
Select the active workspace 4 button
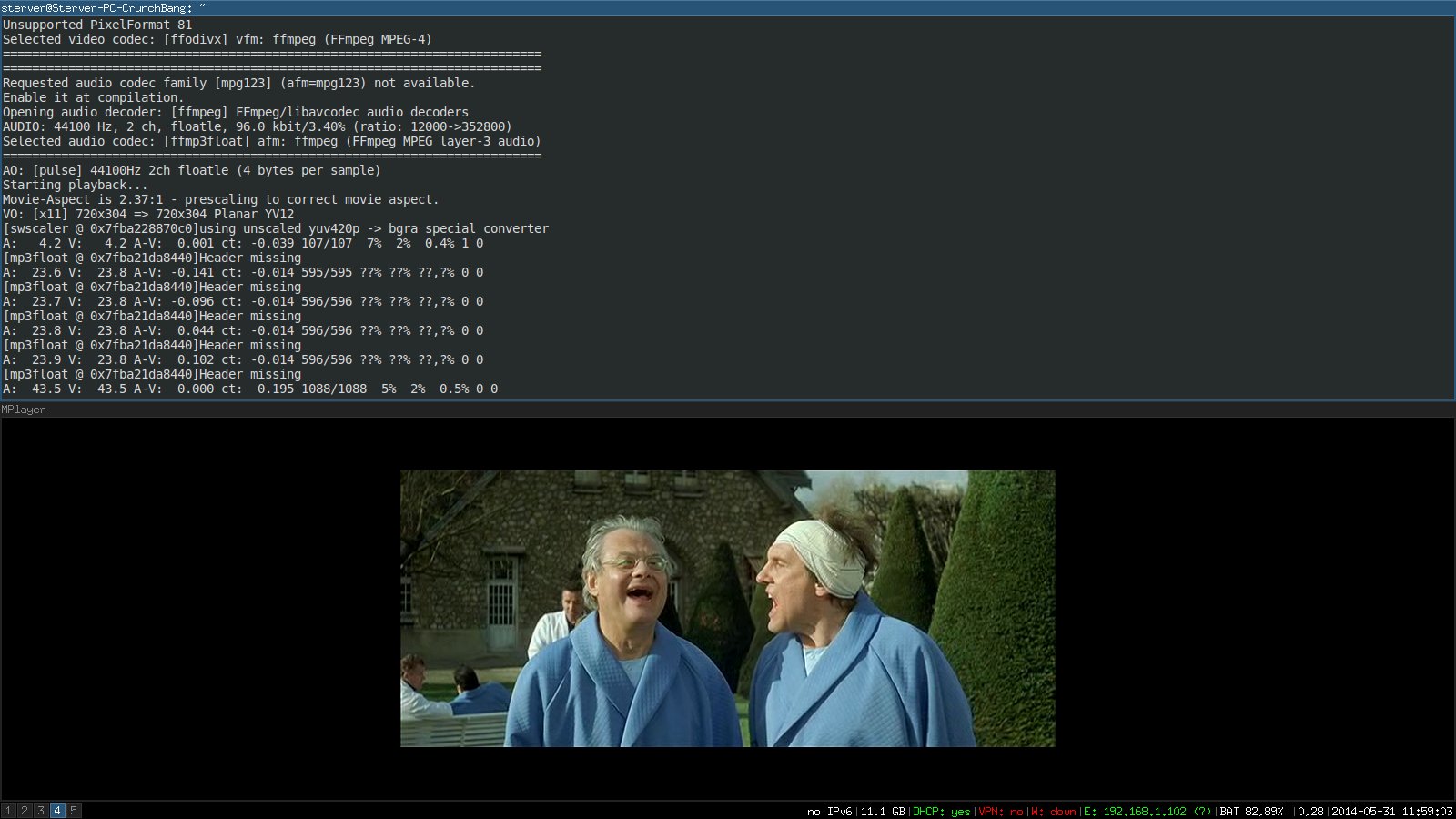pyautogui.click(x=57, y=811)
